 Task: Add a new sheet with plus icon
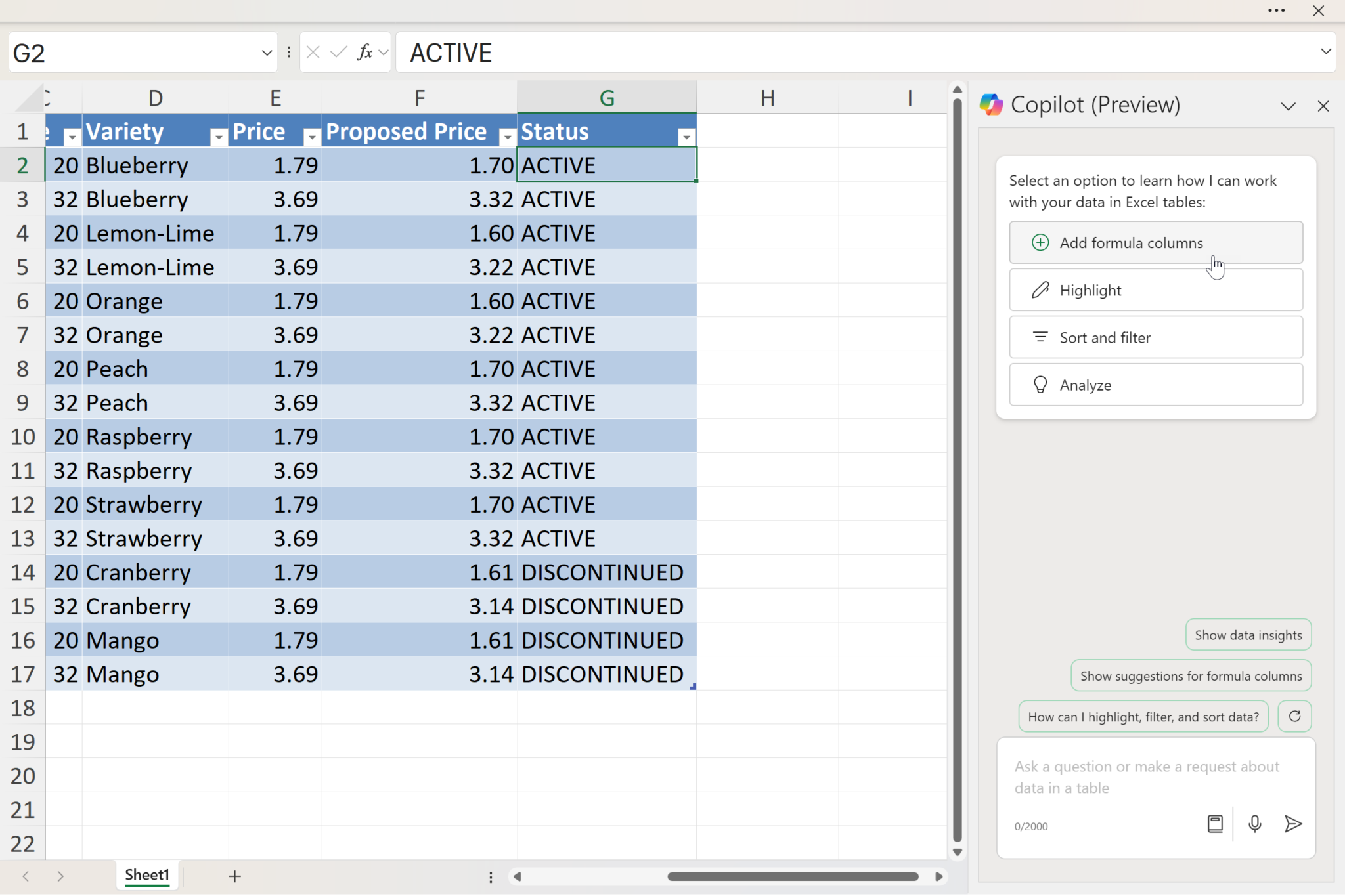[234, 876]
